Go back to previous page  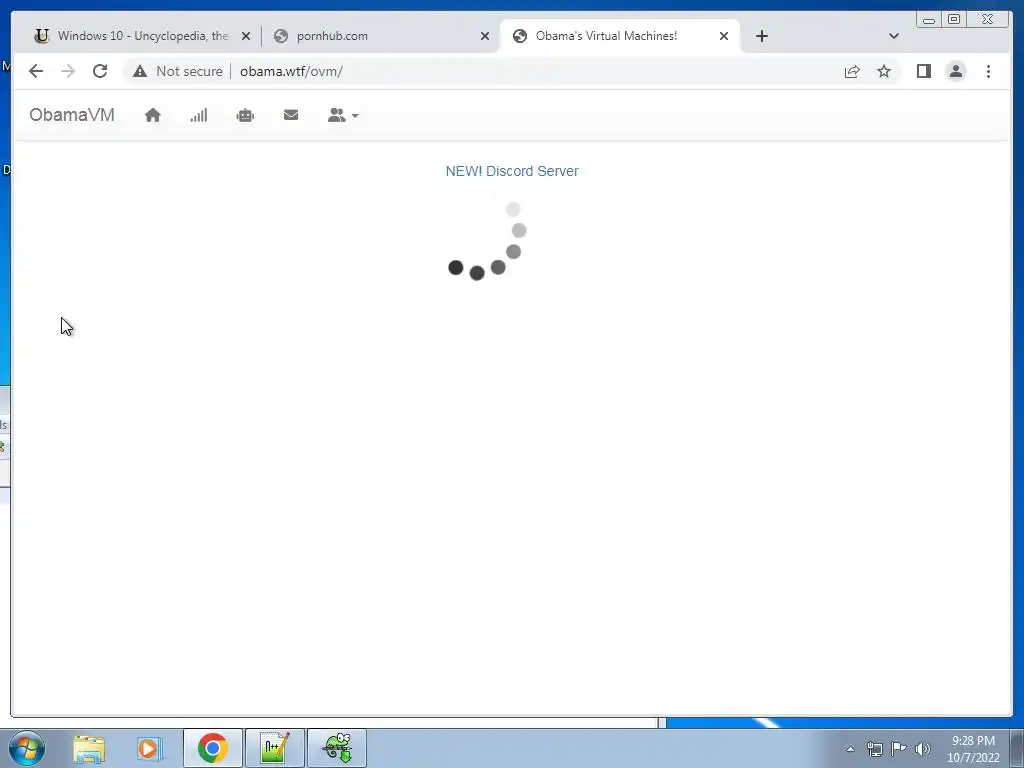[36, 71]
